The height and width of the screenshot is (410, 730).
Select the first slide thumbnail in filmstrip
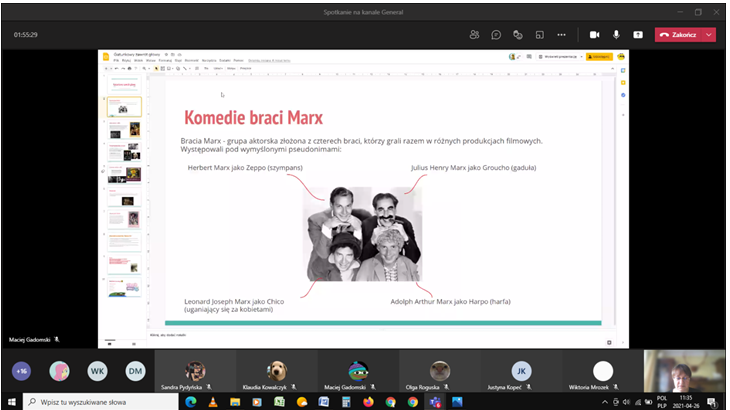pyautogui.click(x=124, y=84)
